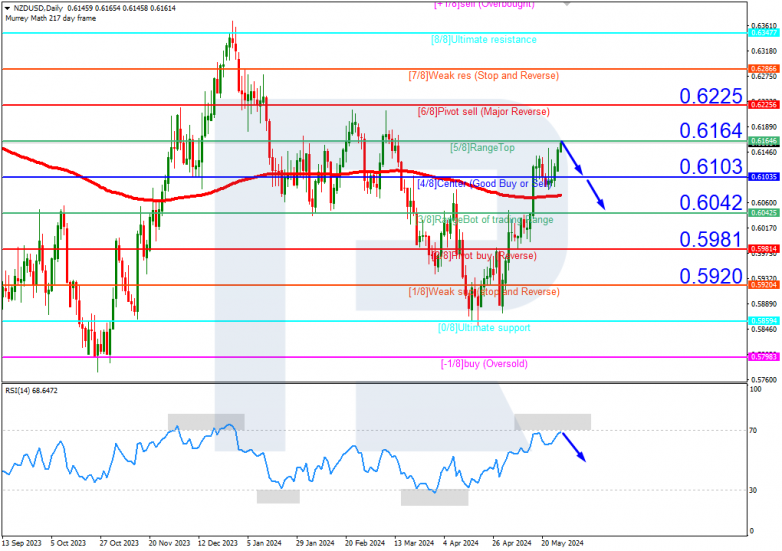The image size is (782, 551).
Task: Click the RSI 70 level scale value
Action: point(754,430)
